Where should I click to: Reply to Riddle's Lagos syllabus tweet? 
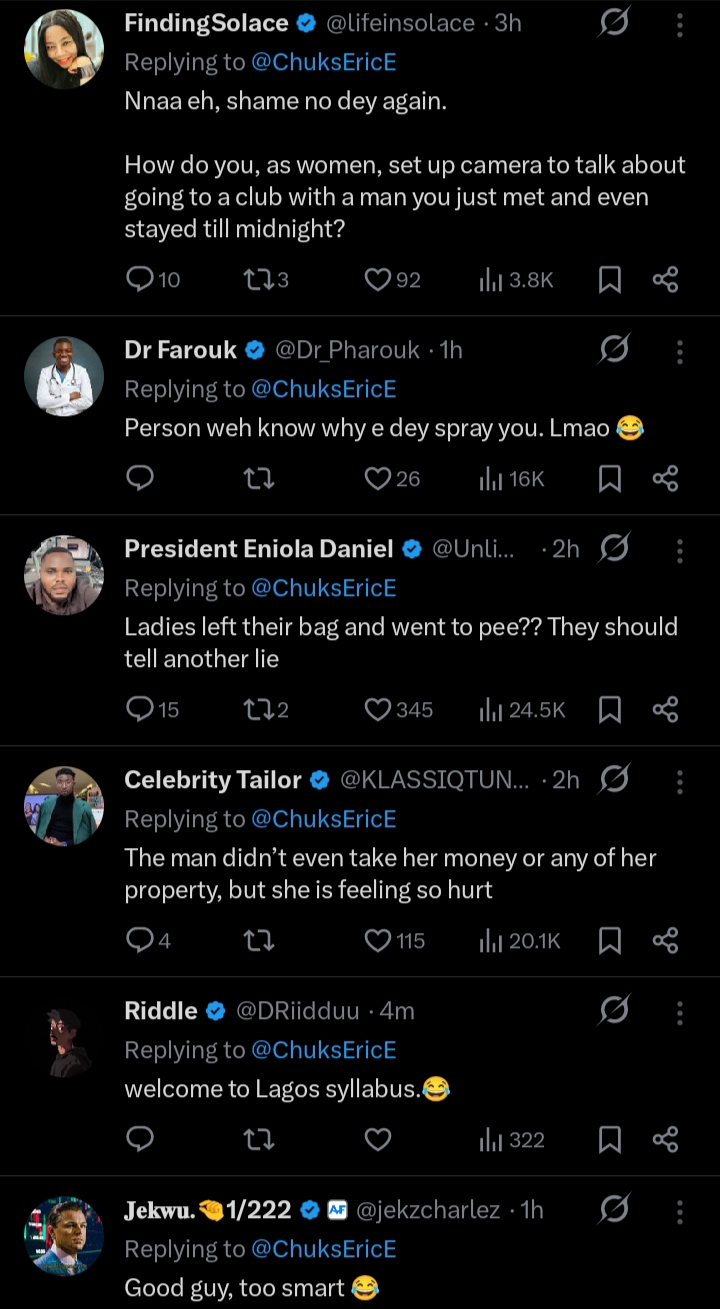coord(140,1140)
